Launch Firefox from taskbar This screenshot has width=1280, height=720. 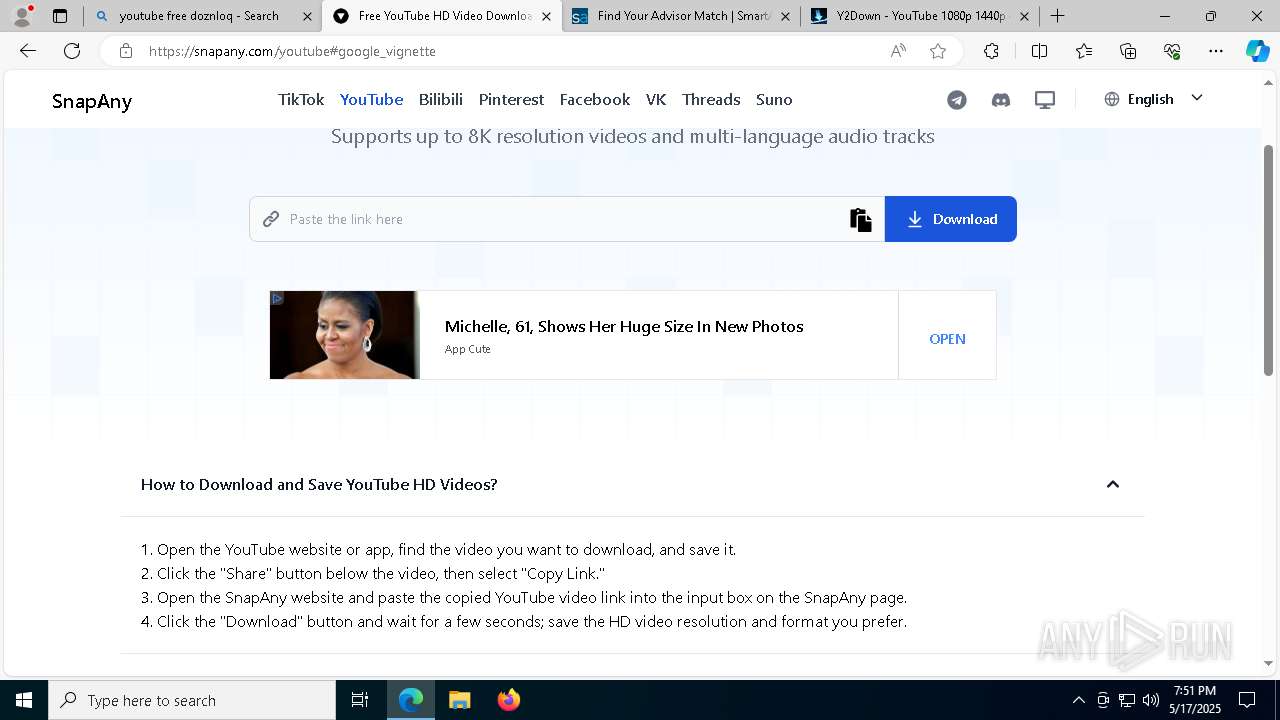point(509,700)
